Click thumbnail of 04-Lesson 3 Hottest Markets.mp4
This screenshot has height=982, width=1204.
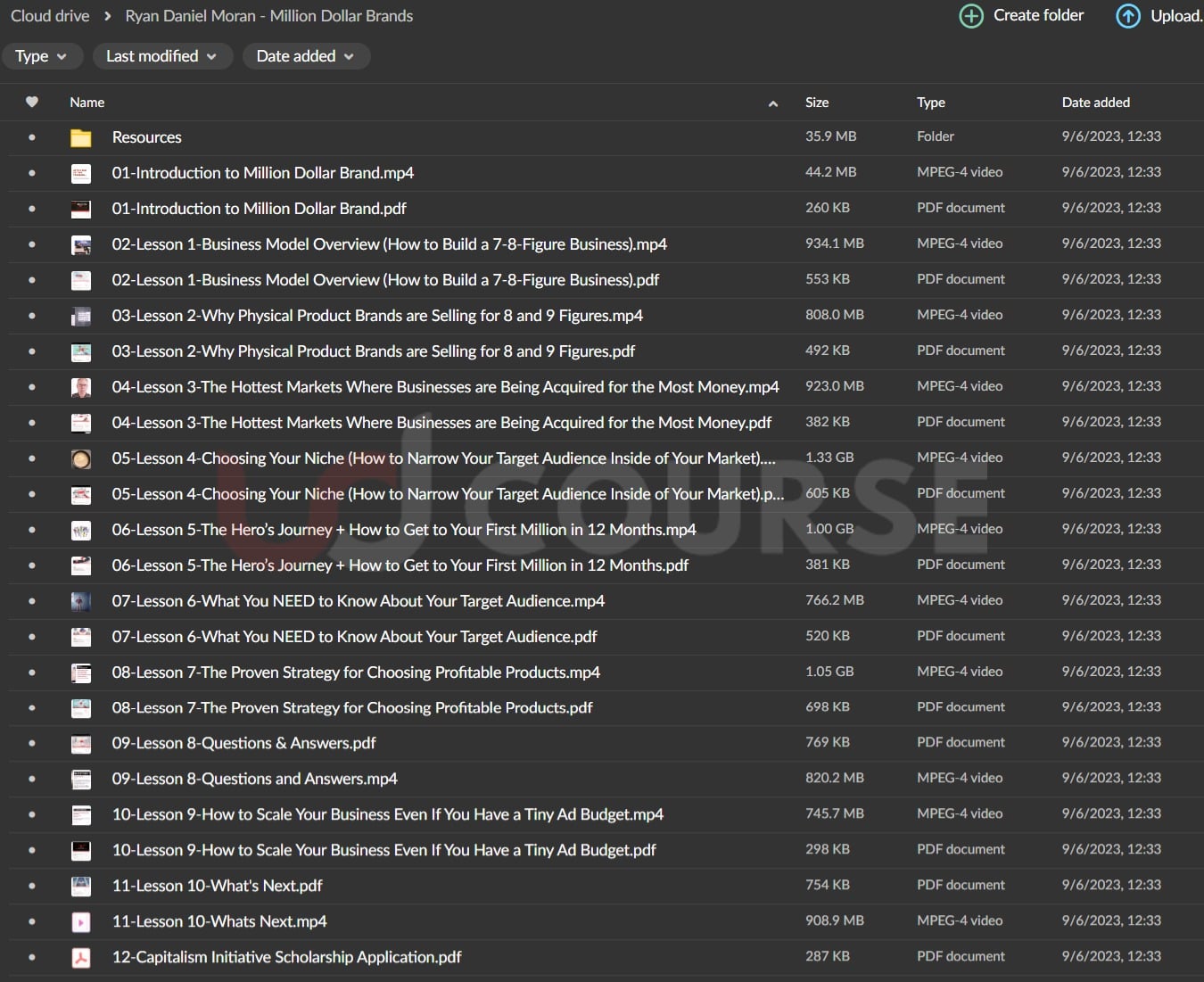click(81, 387)
